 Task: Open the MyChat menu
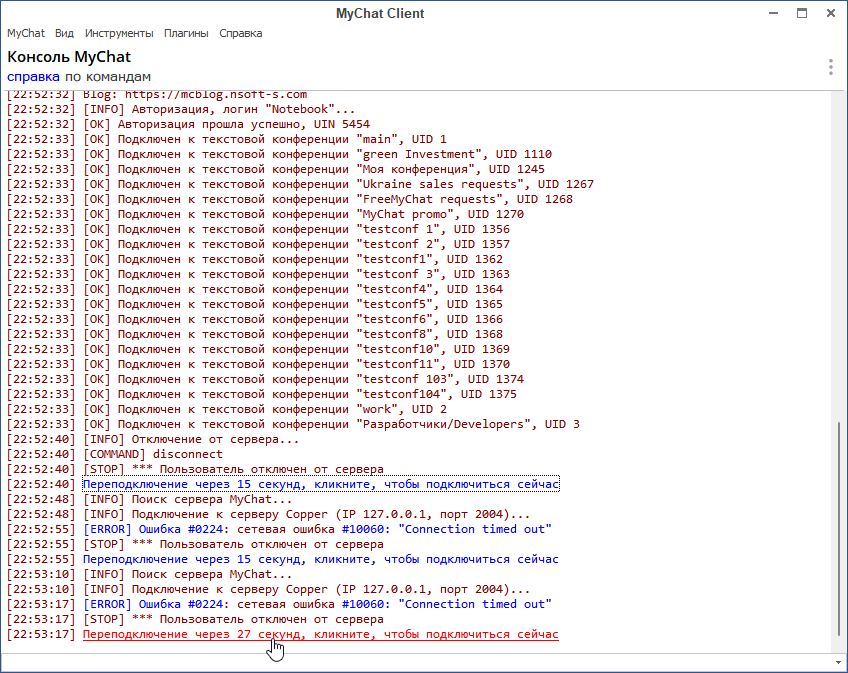click(x=25, y=34)
